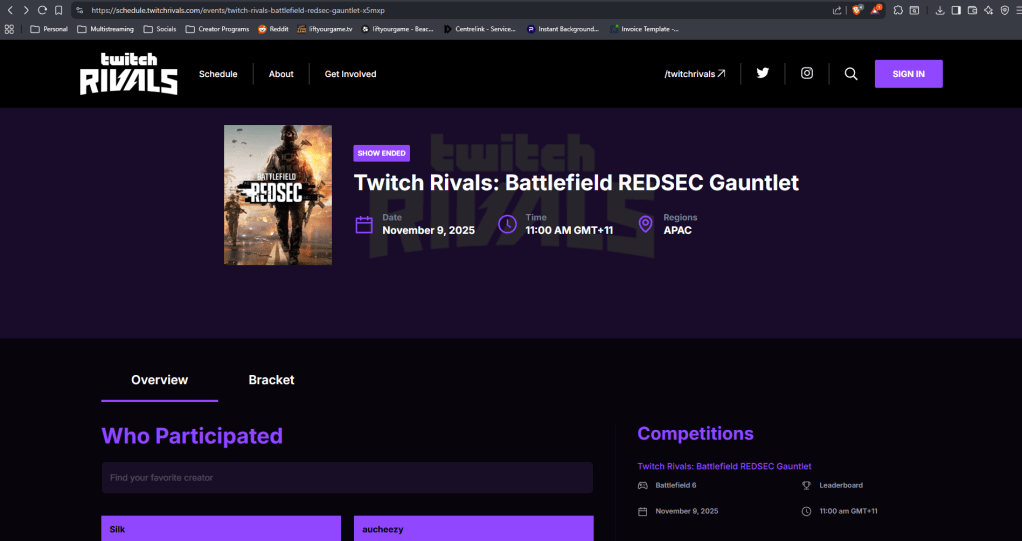Screen dimensions: 1022x541
Task: Bookmark this page using the bookmark icon
Action: tap(59, 10)
